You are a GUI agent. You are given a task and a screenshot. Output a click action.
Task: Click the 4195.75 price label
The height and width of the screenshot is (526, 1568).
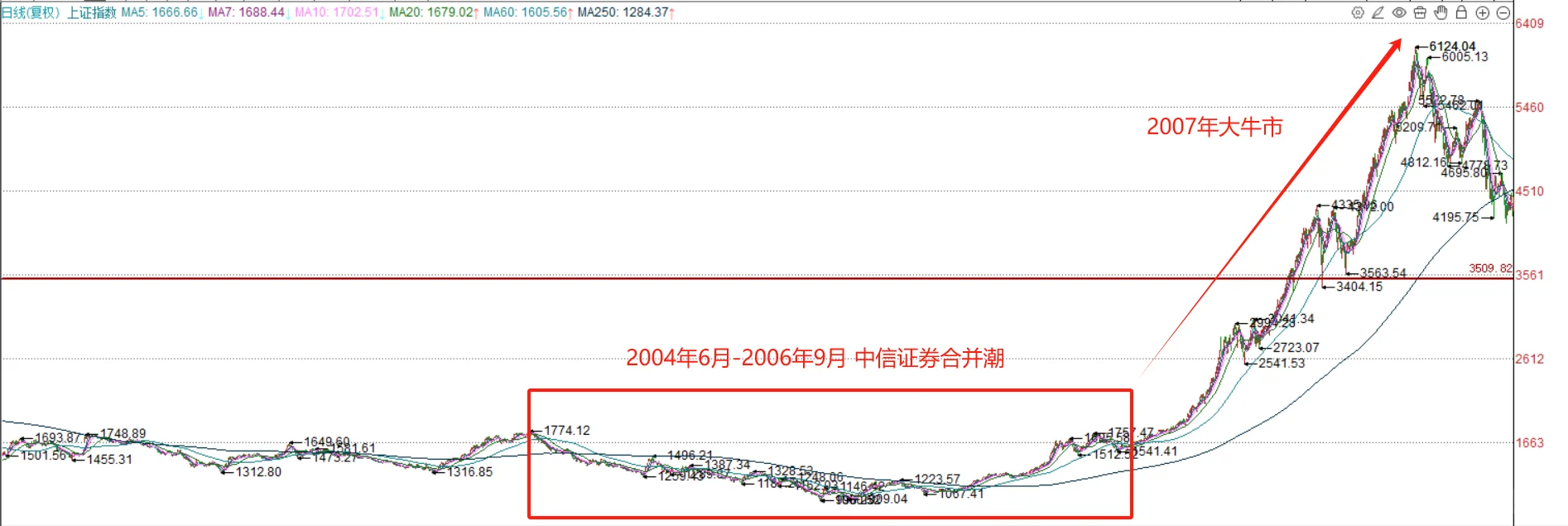pos(1455,217)
